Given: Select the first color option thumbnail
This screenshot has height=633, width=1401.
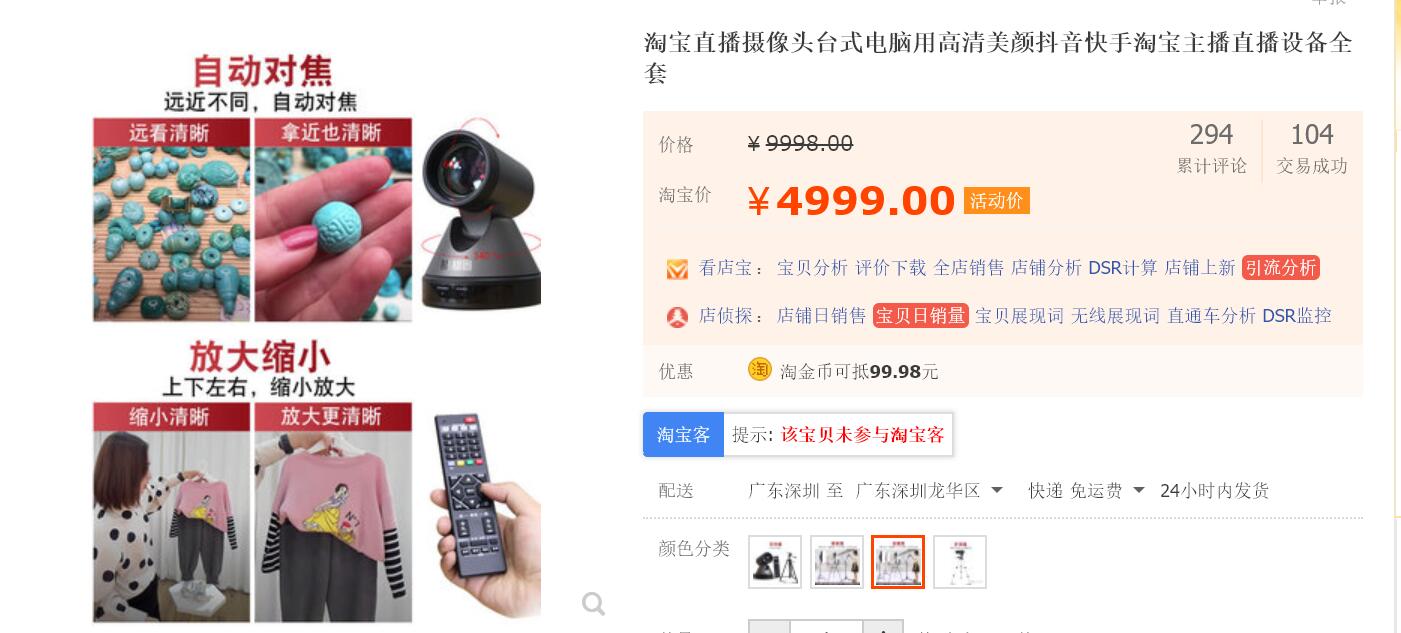Looking at the screenshot, I should pos(775,562).
